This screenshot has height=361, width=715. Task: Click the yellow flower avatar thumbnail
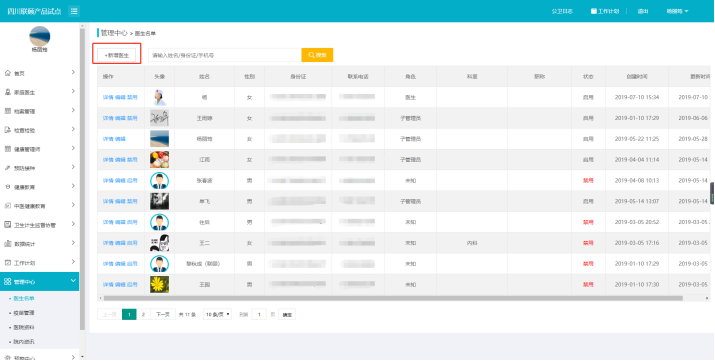pos(160,284)
